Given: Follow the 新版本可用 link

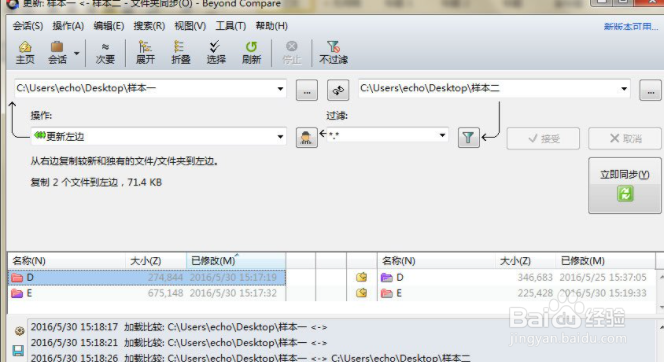Looking at the screenshot, I should [631, 27].
